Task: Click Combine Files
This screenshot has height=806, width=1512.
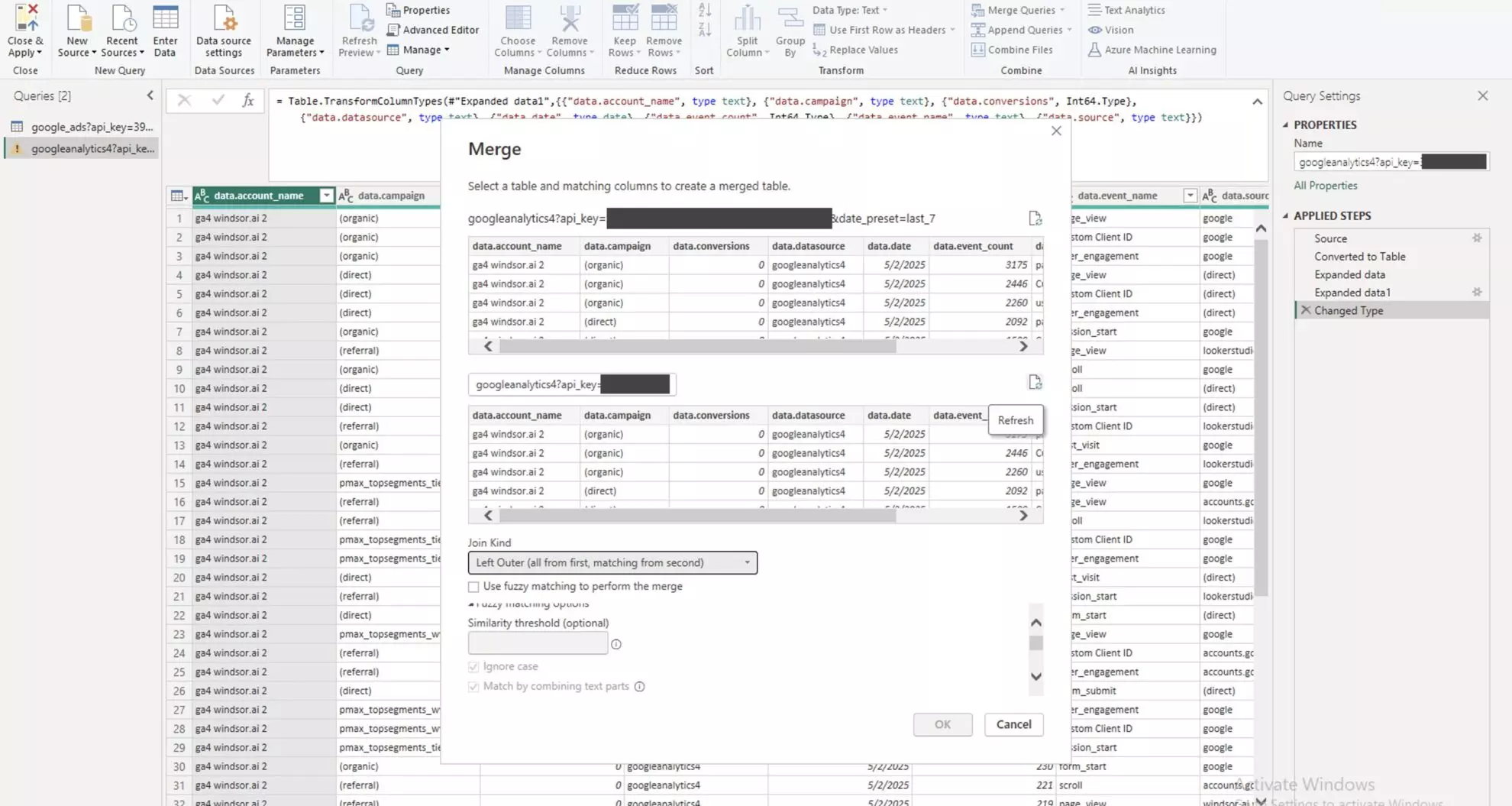Action: (x=1012, y=50)
